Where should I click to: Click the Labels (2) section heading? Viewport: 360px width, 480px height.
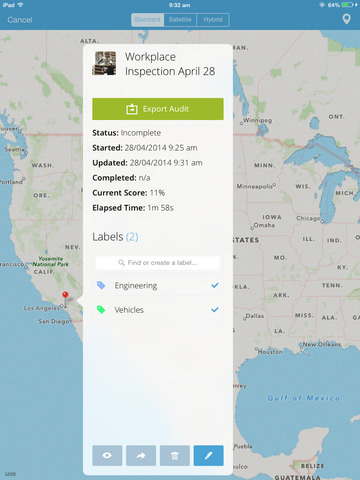click(x=115, y=237)
